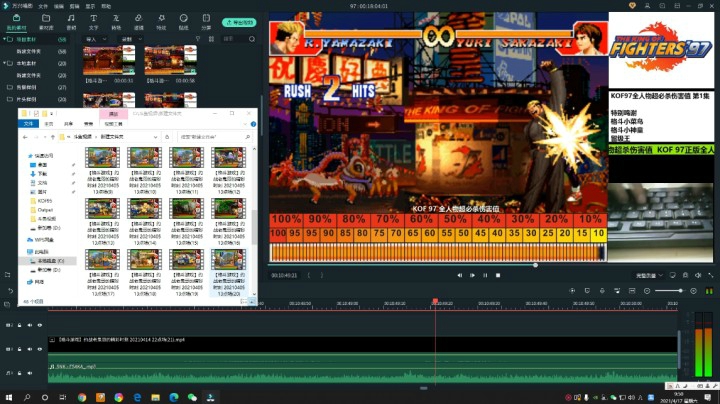Refresh the File Explorer folder
This screenshot has height=404, width=720.
[167, 137]
